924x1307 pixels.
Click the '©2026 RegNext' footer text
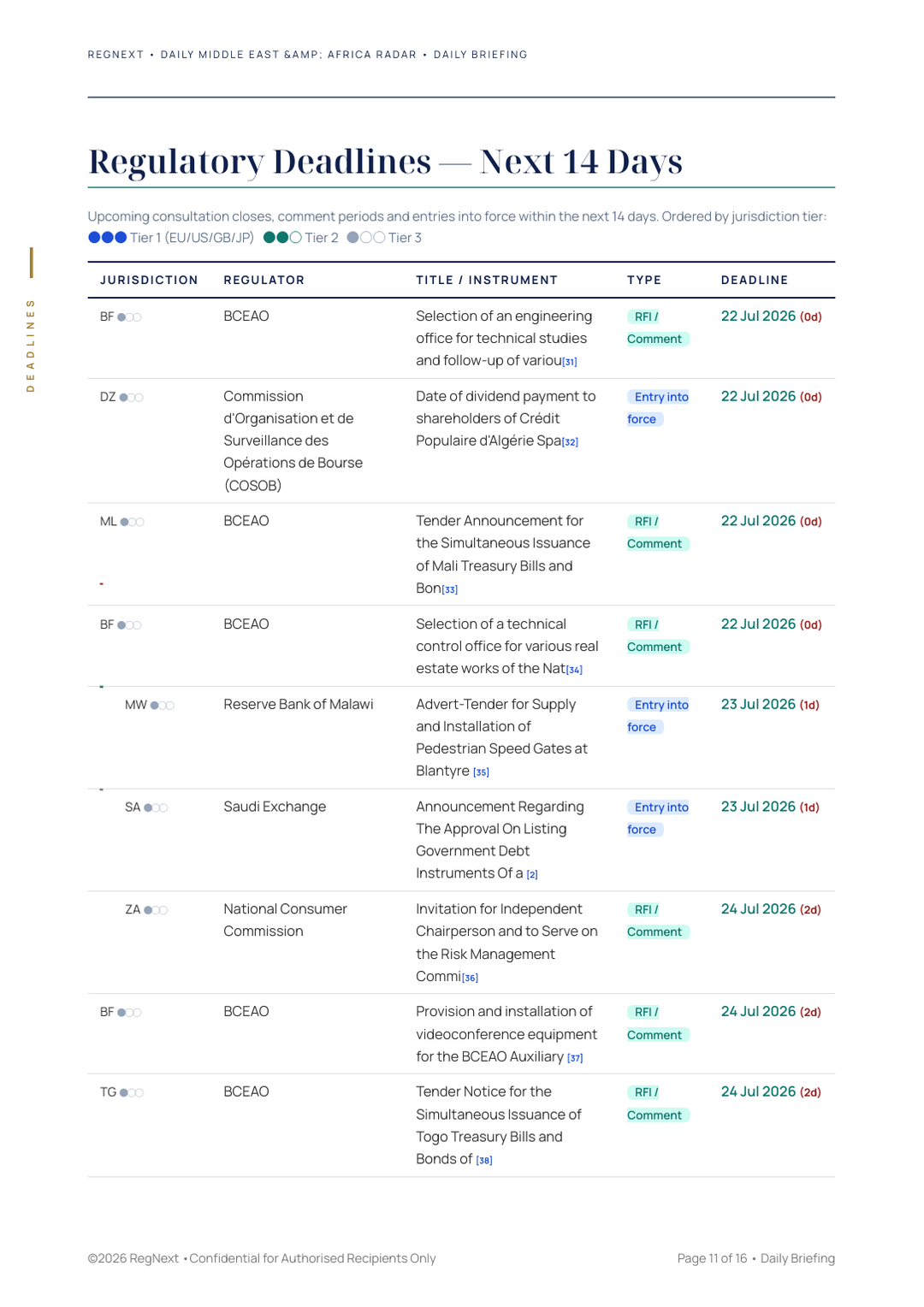click(133, 1259)
